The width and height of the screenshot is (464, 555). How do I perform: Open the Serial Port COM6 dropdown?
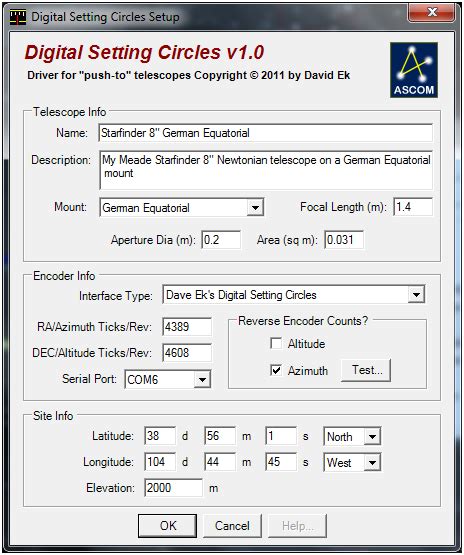tap(202, 380)
